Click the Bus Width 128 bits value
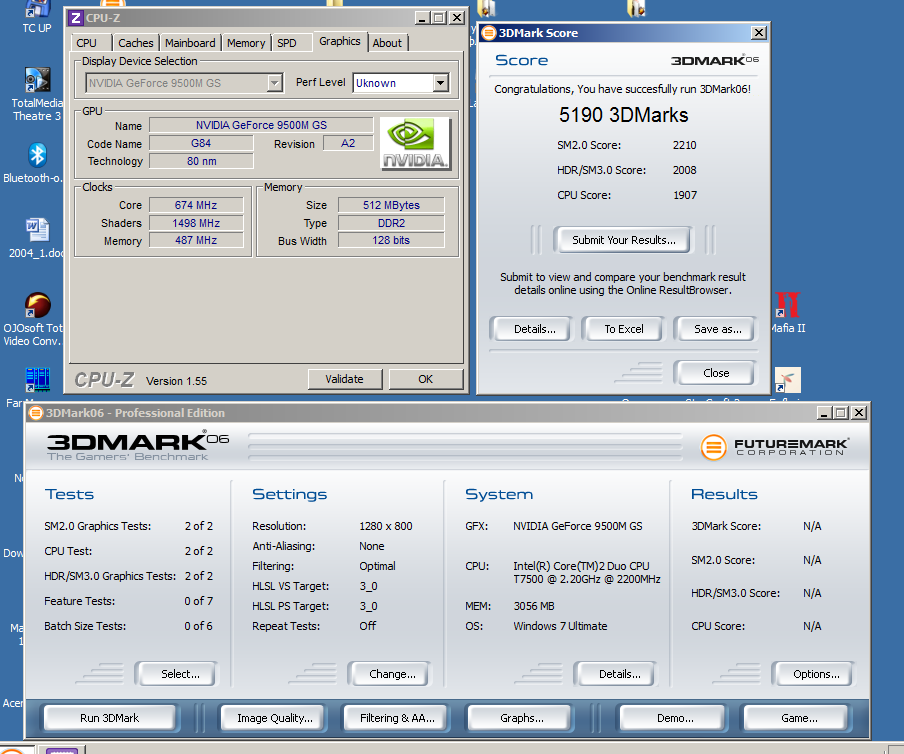The image size is (904, 754). (x=391, y=240)
